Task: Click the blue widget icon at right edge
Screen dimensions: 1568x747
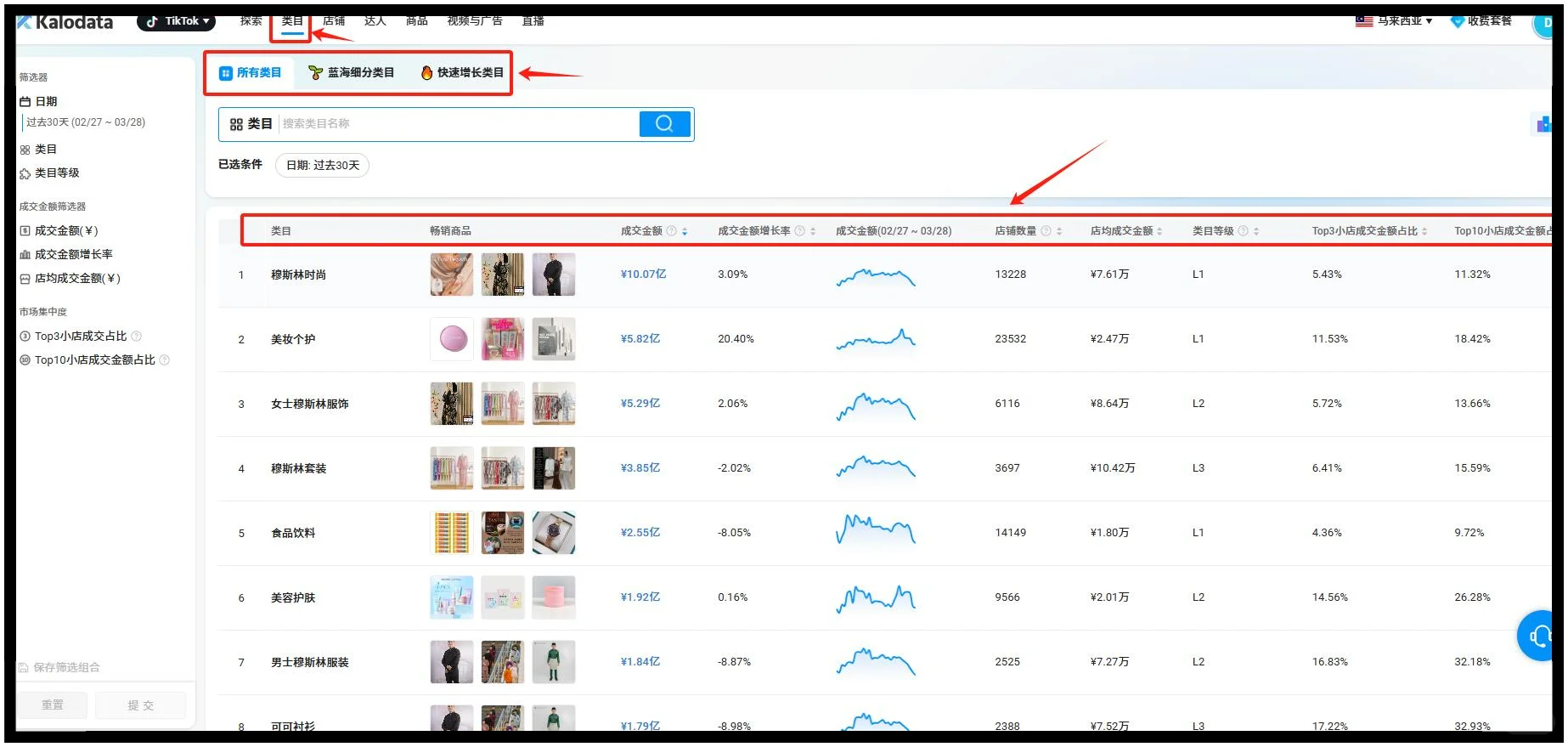Action: coord(1543,124)
